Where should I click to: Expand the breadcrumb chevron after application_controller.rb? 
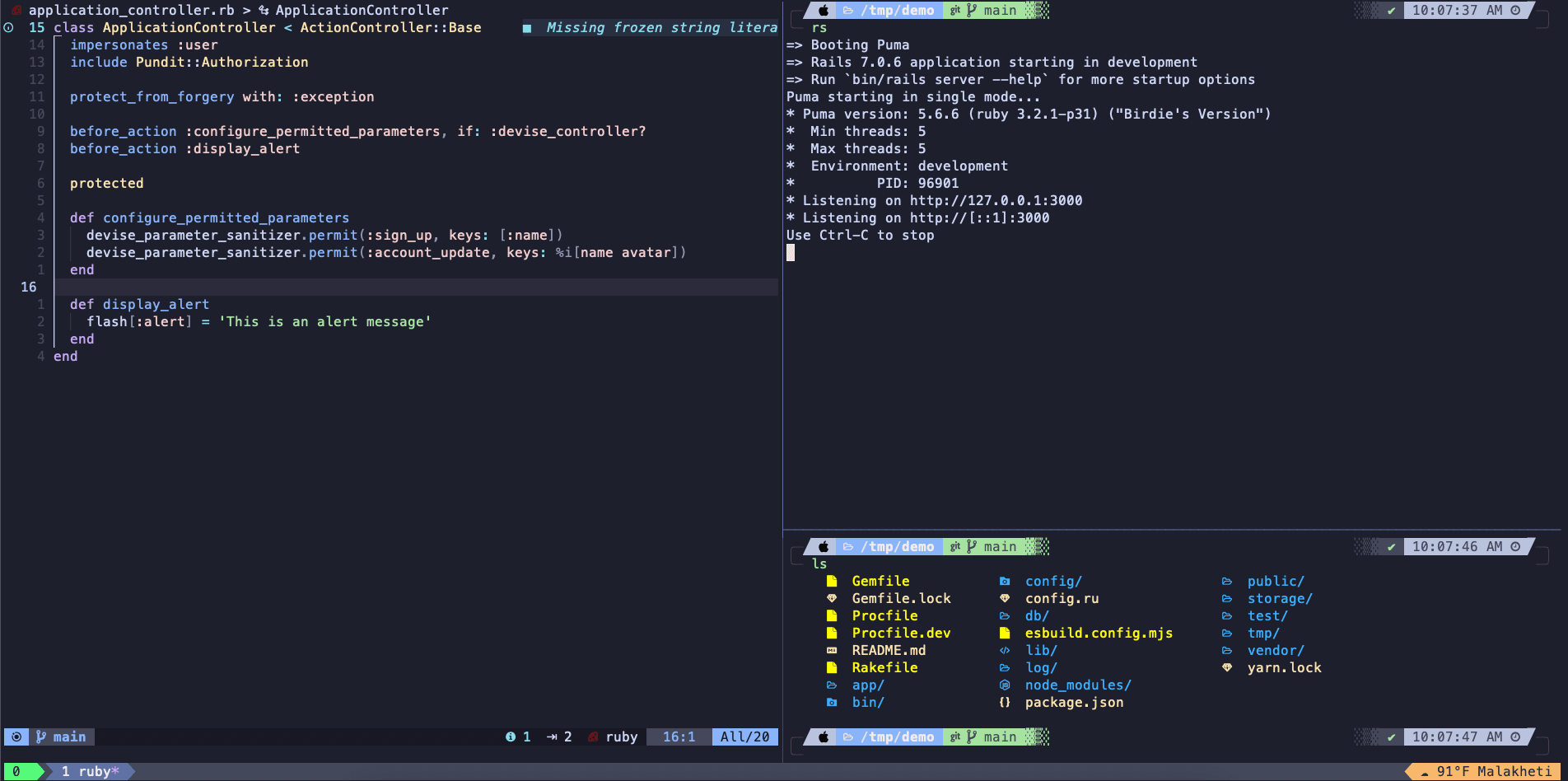[247, 10]
